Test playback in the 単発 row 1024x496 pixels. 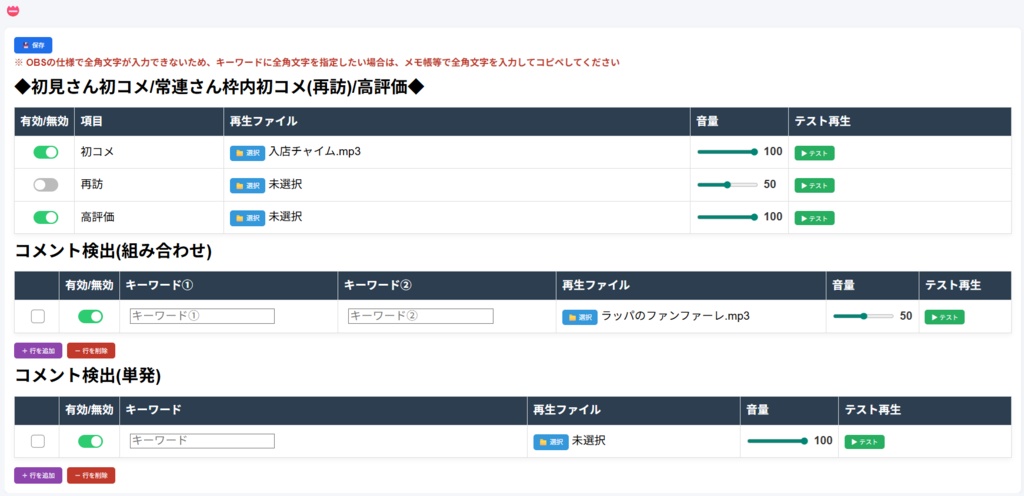[864, 442]
